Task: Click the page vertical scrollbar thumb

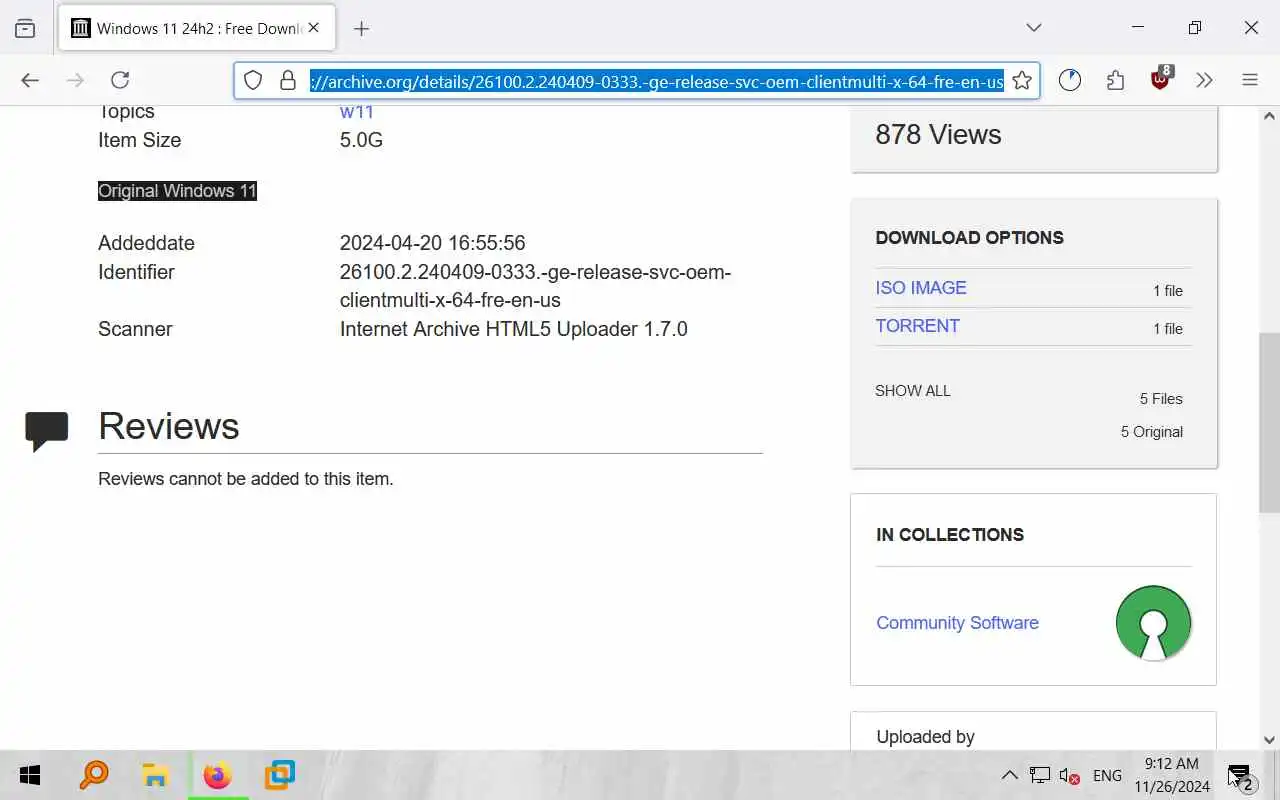Action: (x=1269, y=422)
